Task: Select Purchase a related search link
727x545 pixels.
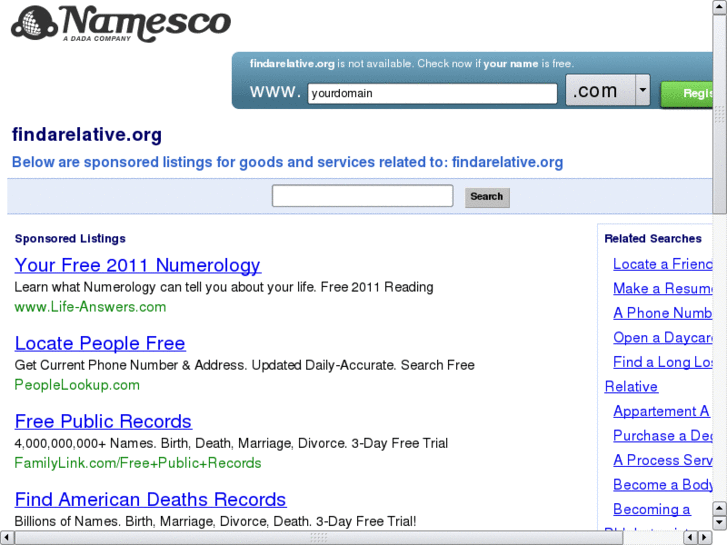Action: [663, 436]
